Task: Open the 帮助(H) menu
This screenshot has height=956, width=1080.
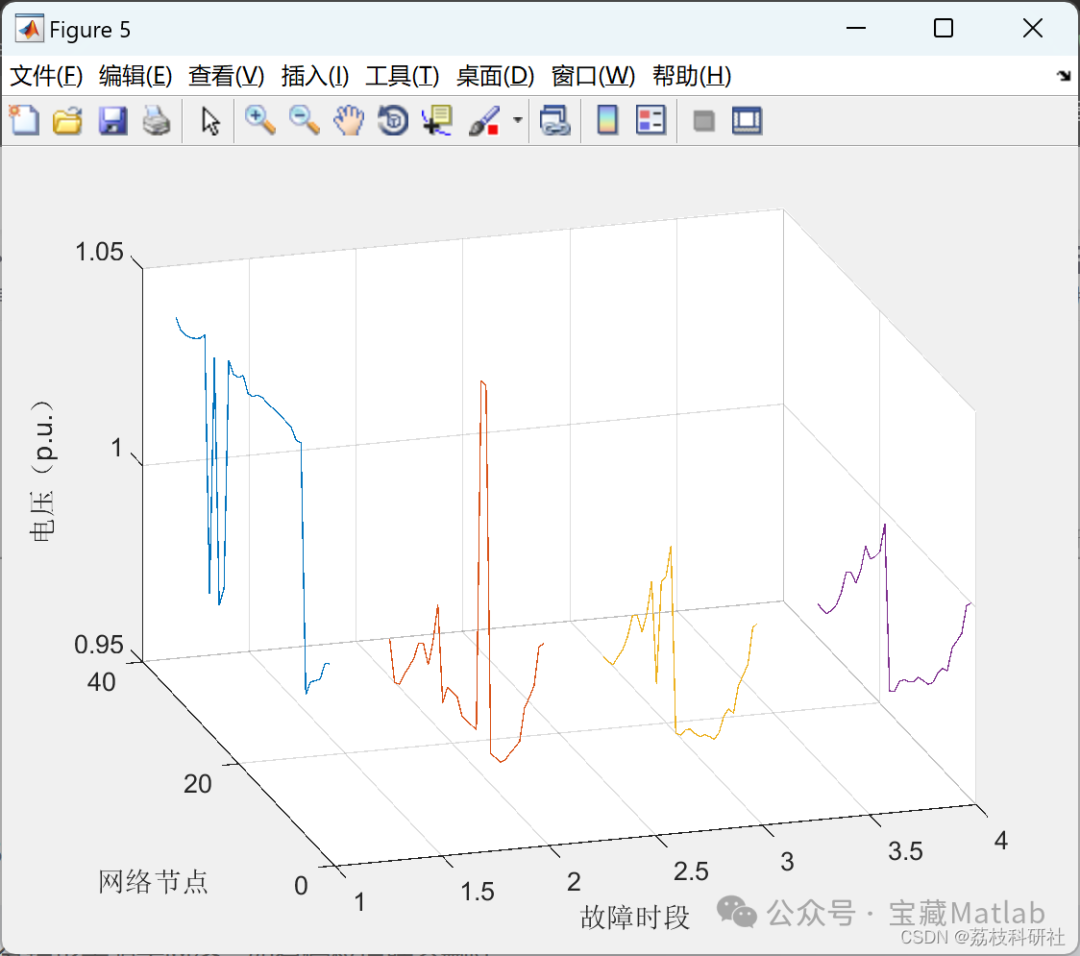Action: click(x=692, y=76)
